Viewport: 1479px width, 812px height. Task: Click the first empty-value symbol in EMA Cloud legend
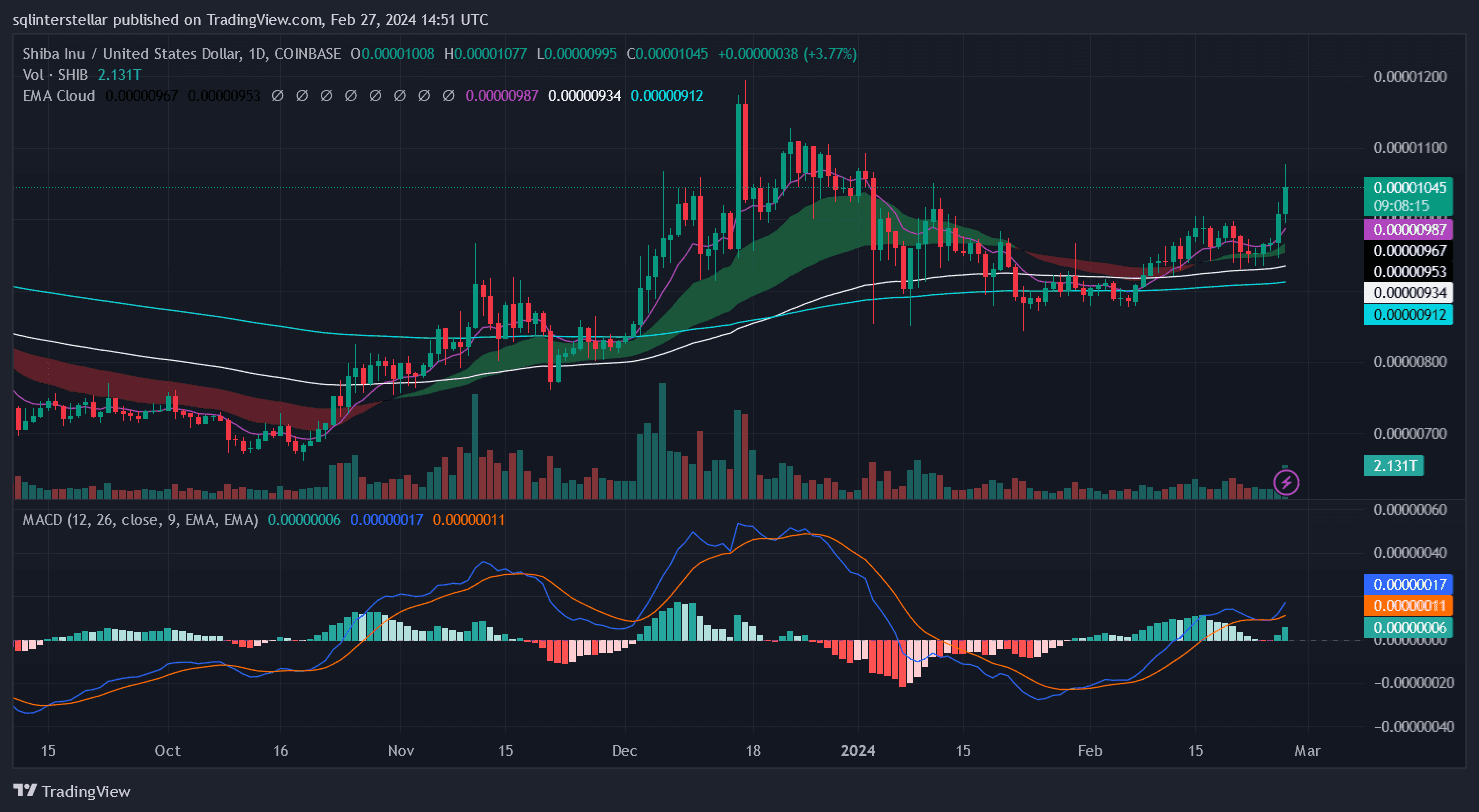click(x=277, y=96)
